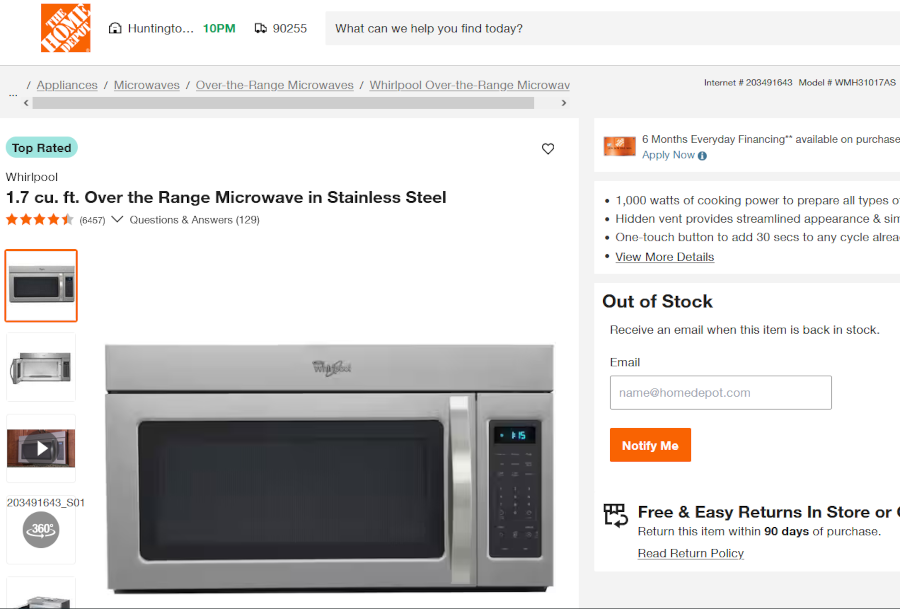Click the 90255 ZIP code

[x=289, y=28]
